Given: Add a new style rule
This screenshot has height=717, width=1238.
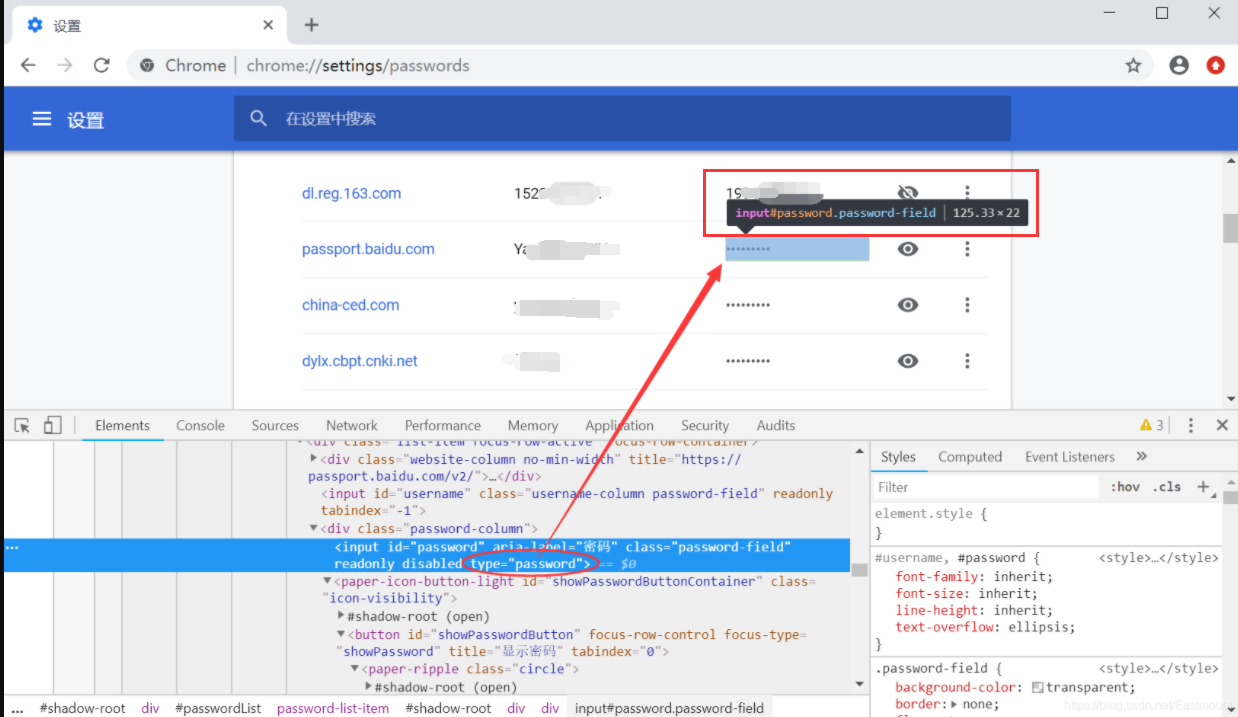Looking at the screenshot, I should 1203,487.
